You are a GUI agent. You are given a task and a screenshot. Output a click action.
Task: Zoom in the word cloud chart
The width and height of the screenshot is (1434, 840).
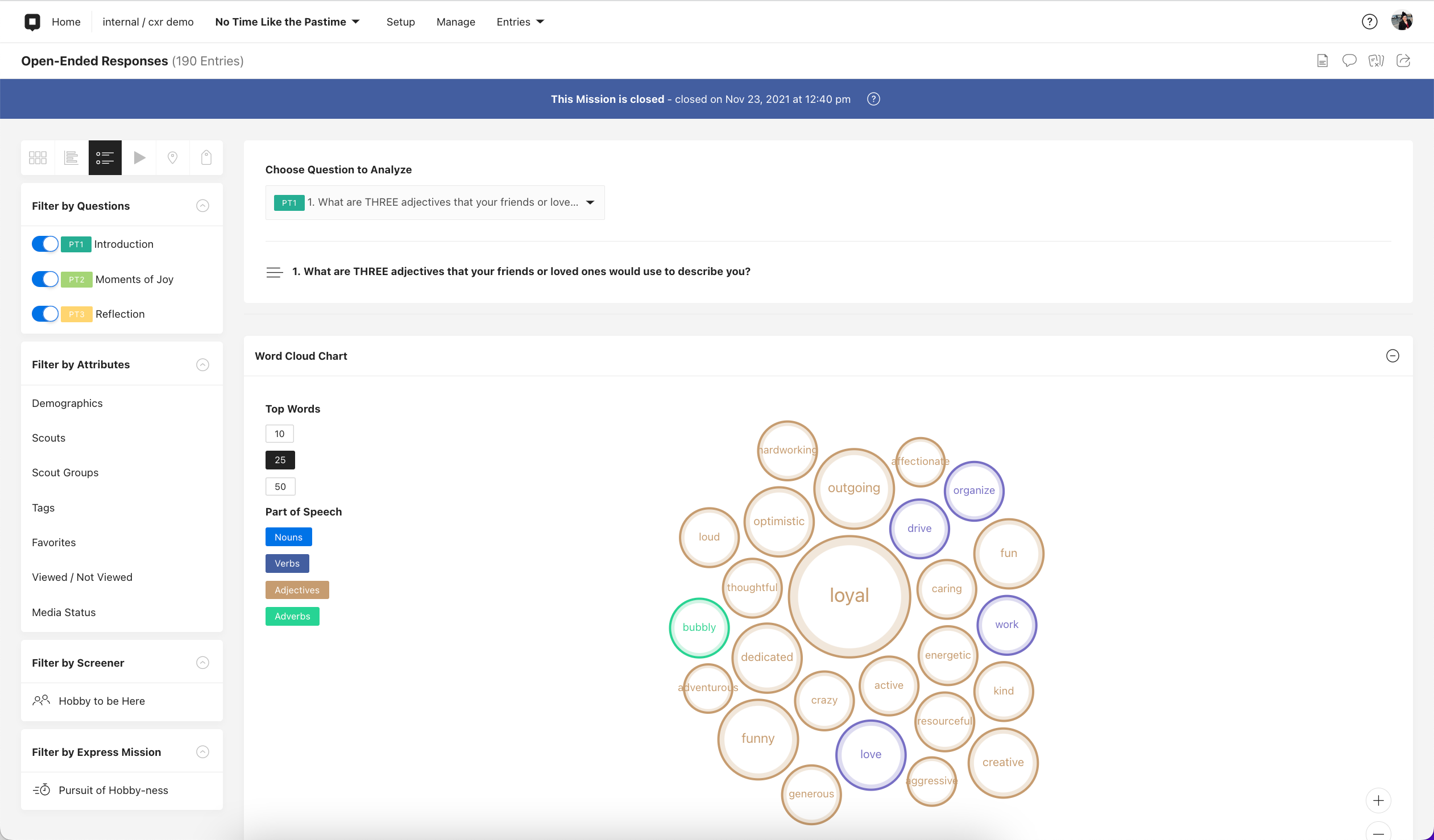click(1378, 801)
